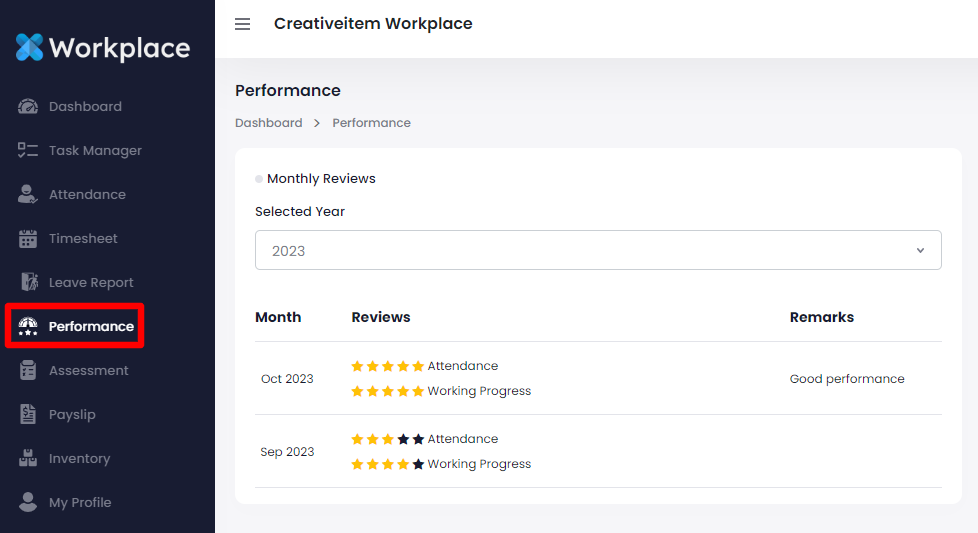Click the Workplace logo
The height and width of the screenshot is (533, 978).
(x=103, y=48)
